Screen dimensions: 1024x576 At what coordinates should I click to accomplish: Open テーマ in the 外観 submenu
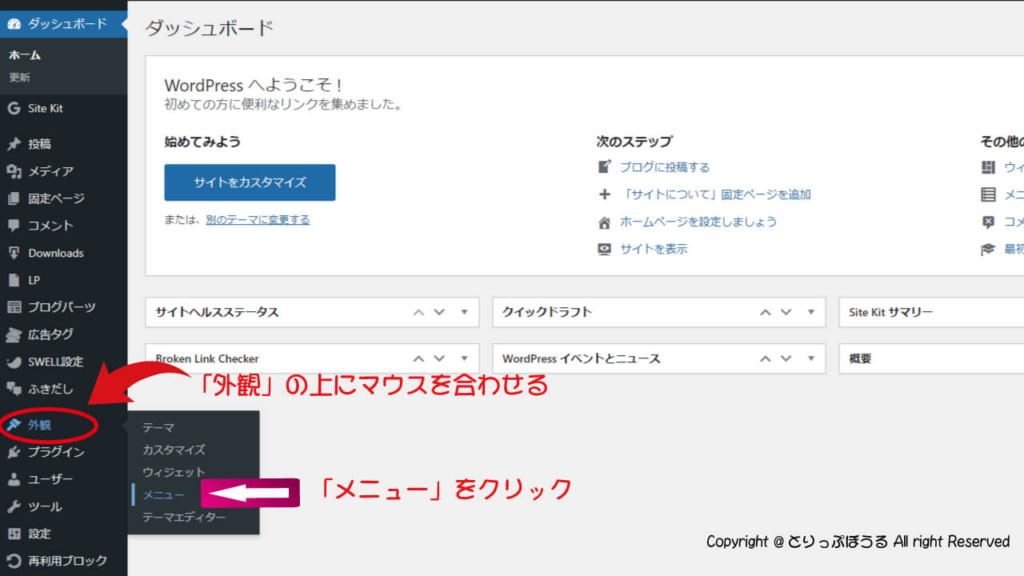click(x=159, y=428)
